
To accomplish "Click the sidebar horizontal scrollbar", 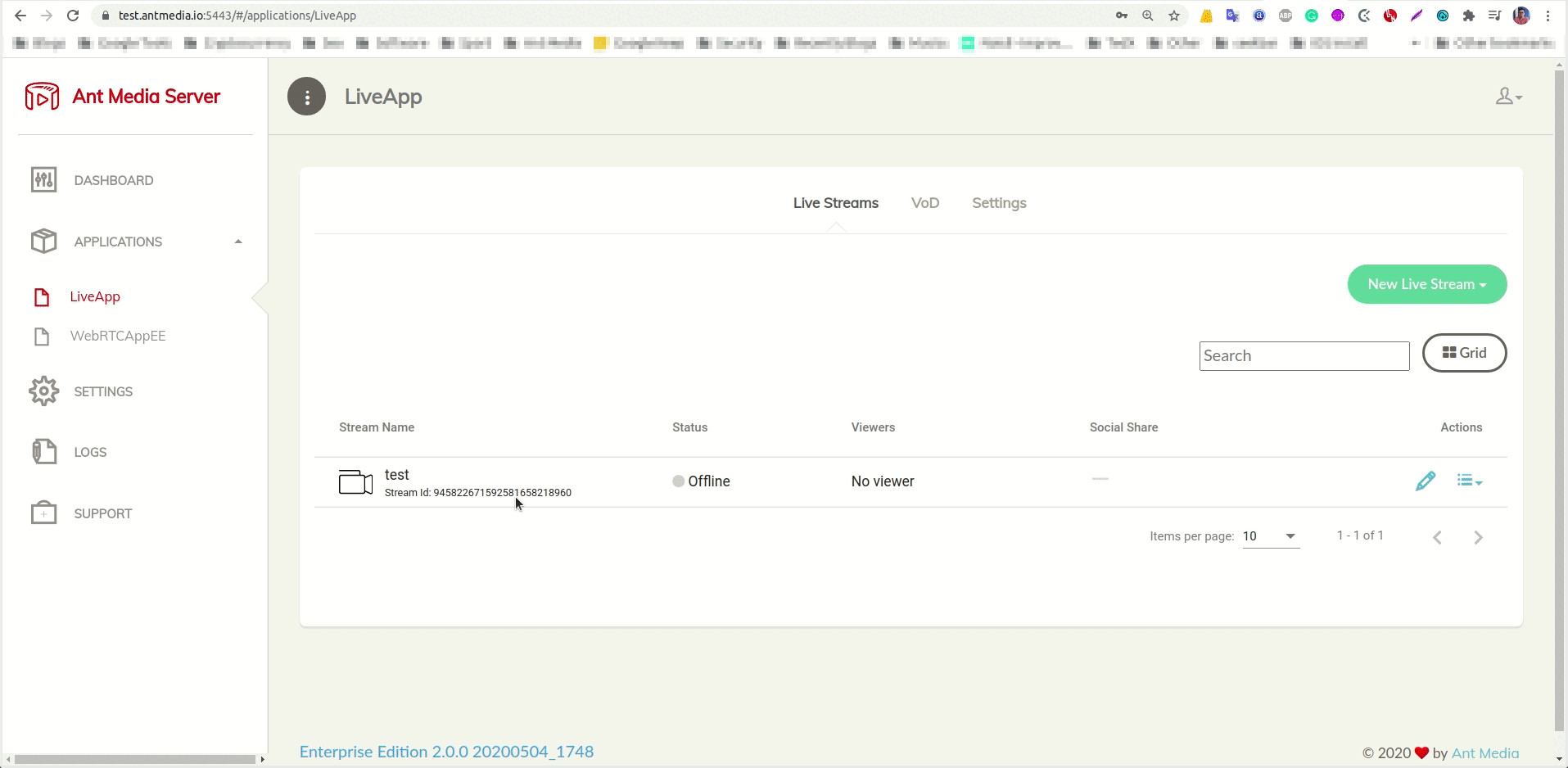I will 135,759.
